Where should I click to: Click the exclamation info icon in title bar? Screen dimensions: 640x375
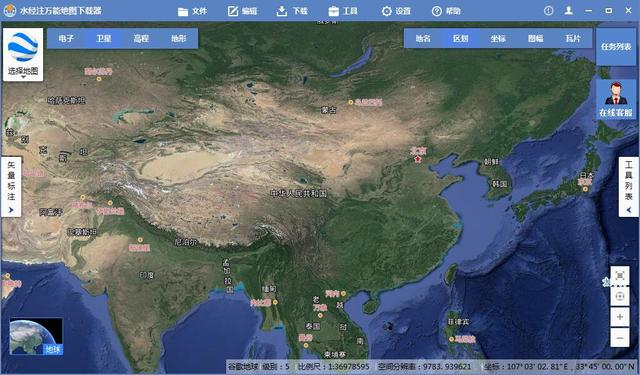[549, 11]
